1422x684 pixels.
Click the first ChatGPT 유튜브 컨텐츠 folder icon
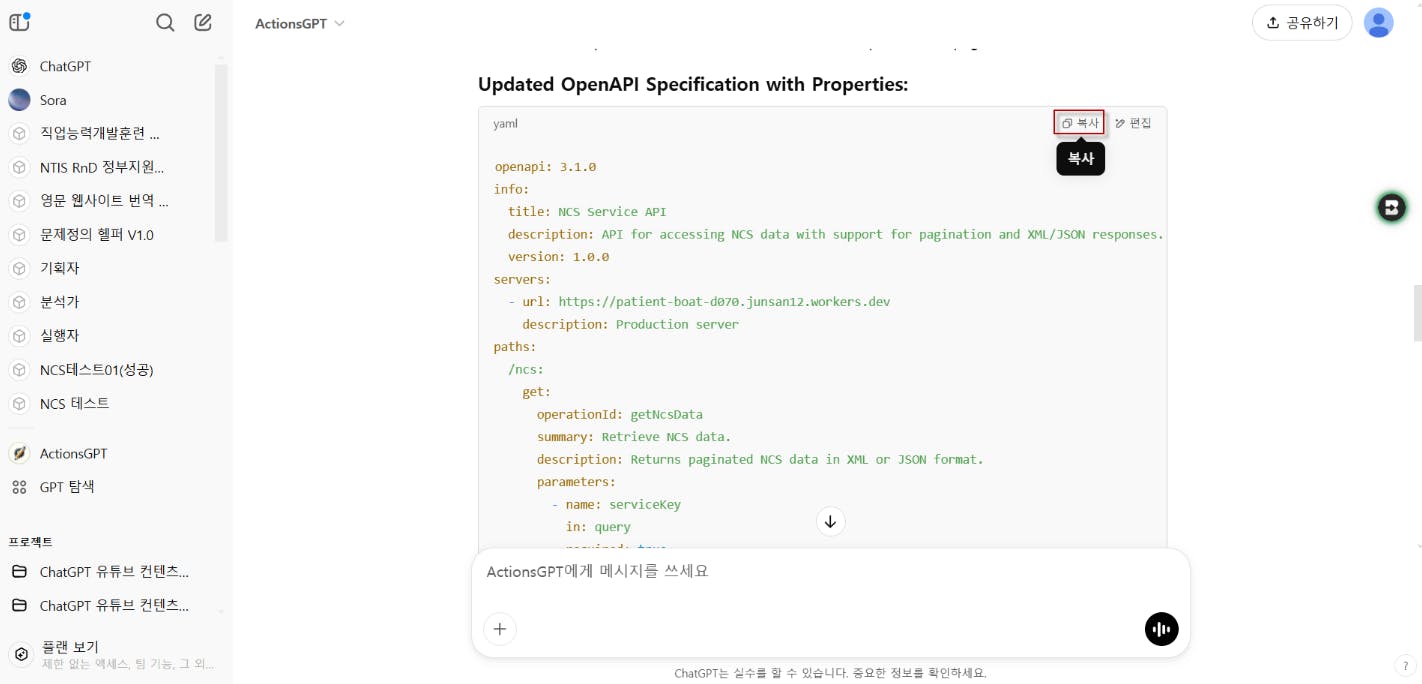(x=19, y=572)
